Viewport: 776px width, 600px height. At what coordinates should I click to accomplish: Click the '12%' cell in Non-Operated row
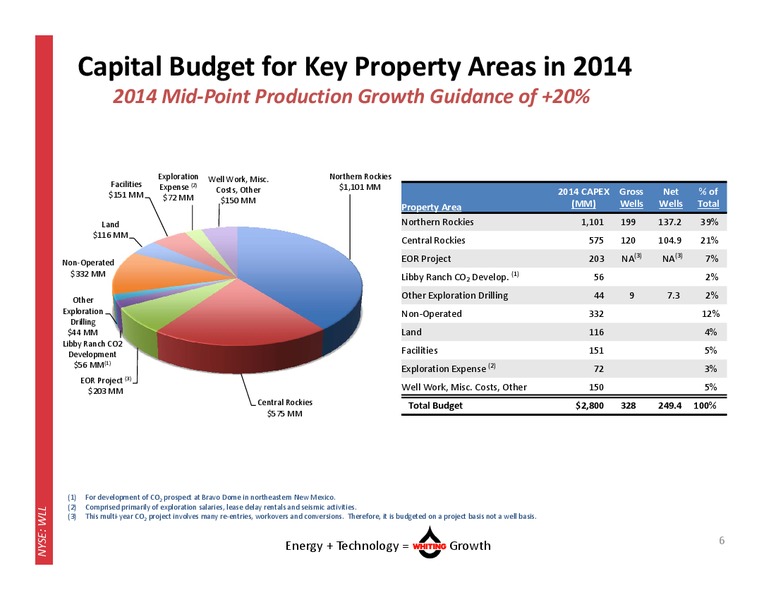tap(710, 314)
